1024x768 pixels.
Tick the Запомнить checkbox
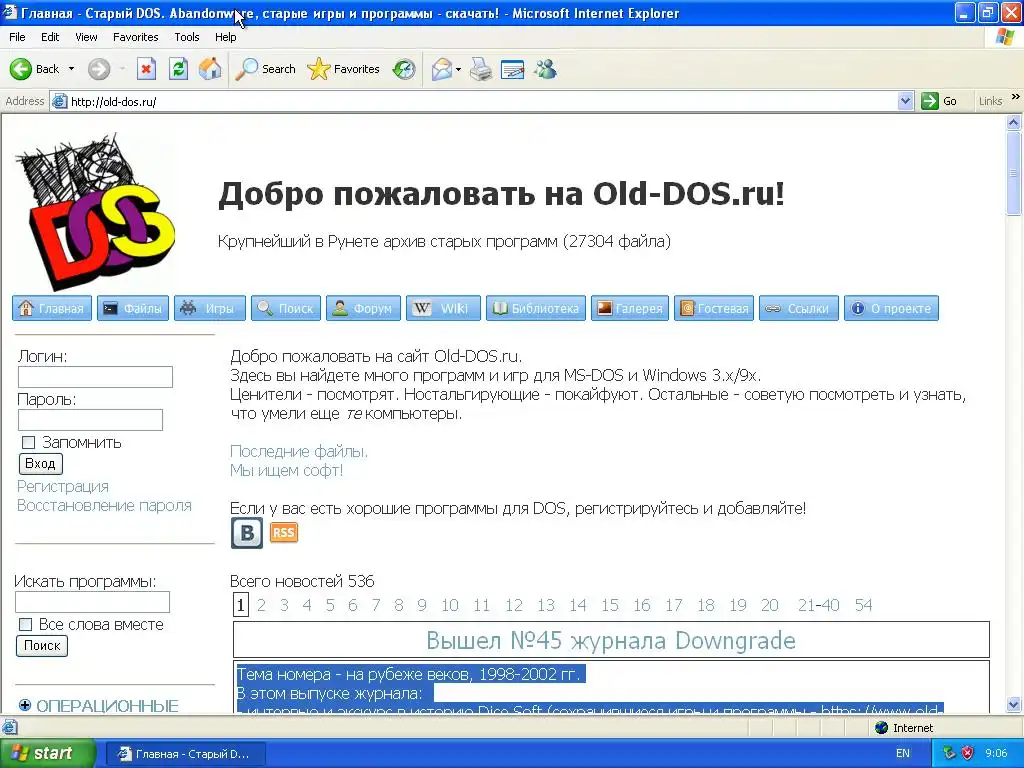[x=28, y=443]
